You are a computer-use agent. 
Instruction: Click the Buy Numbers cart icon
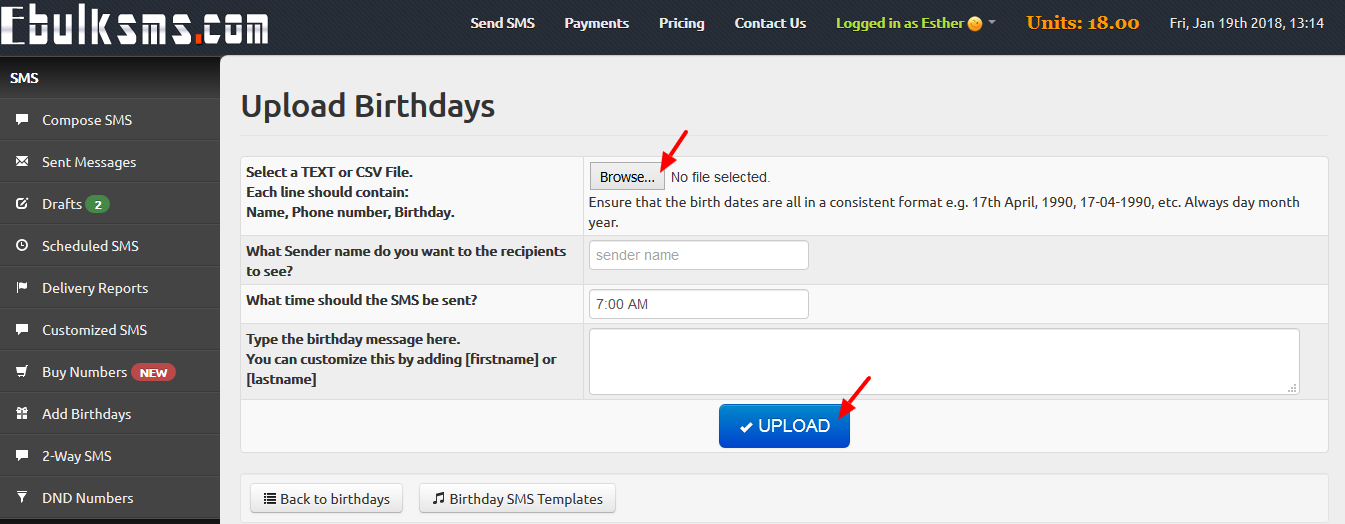coord(22,372)
